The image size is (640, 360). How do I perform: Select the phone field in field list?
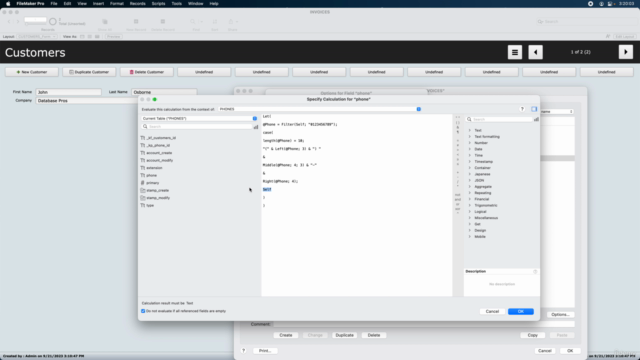(x=151, y=175)
